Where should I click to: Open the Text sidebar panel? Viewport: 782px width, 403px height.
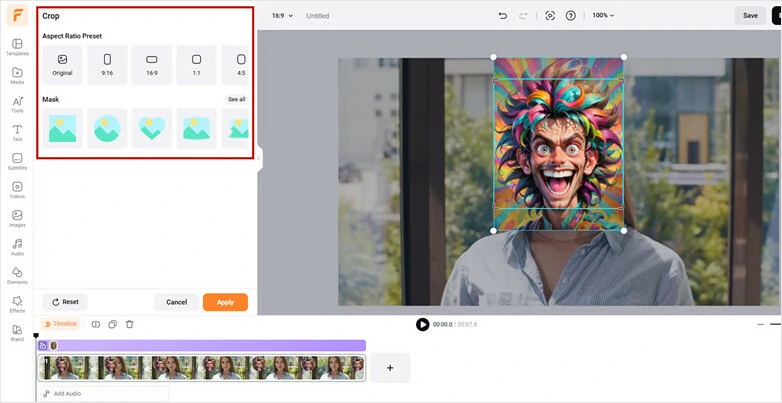click(17, 133)
